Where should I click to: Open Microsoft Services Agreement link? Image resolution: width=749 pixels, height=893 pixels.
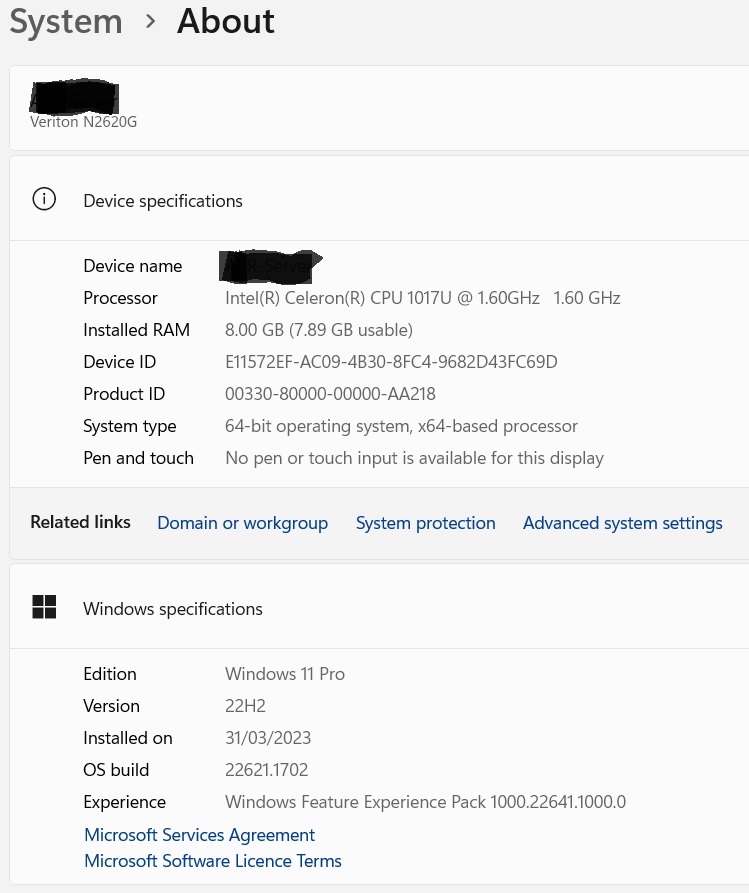point(199,835)
